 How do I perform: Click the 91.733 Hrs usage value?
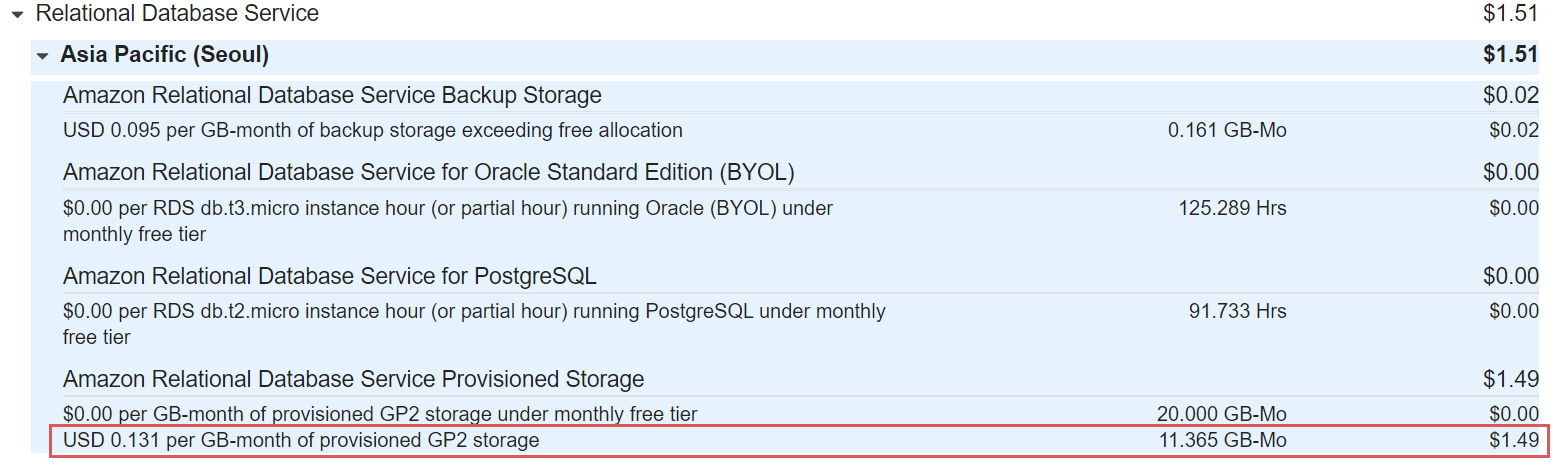(1238, 312)
